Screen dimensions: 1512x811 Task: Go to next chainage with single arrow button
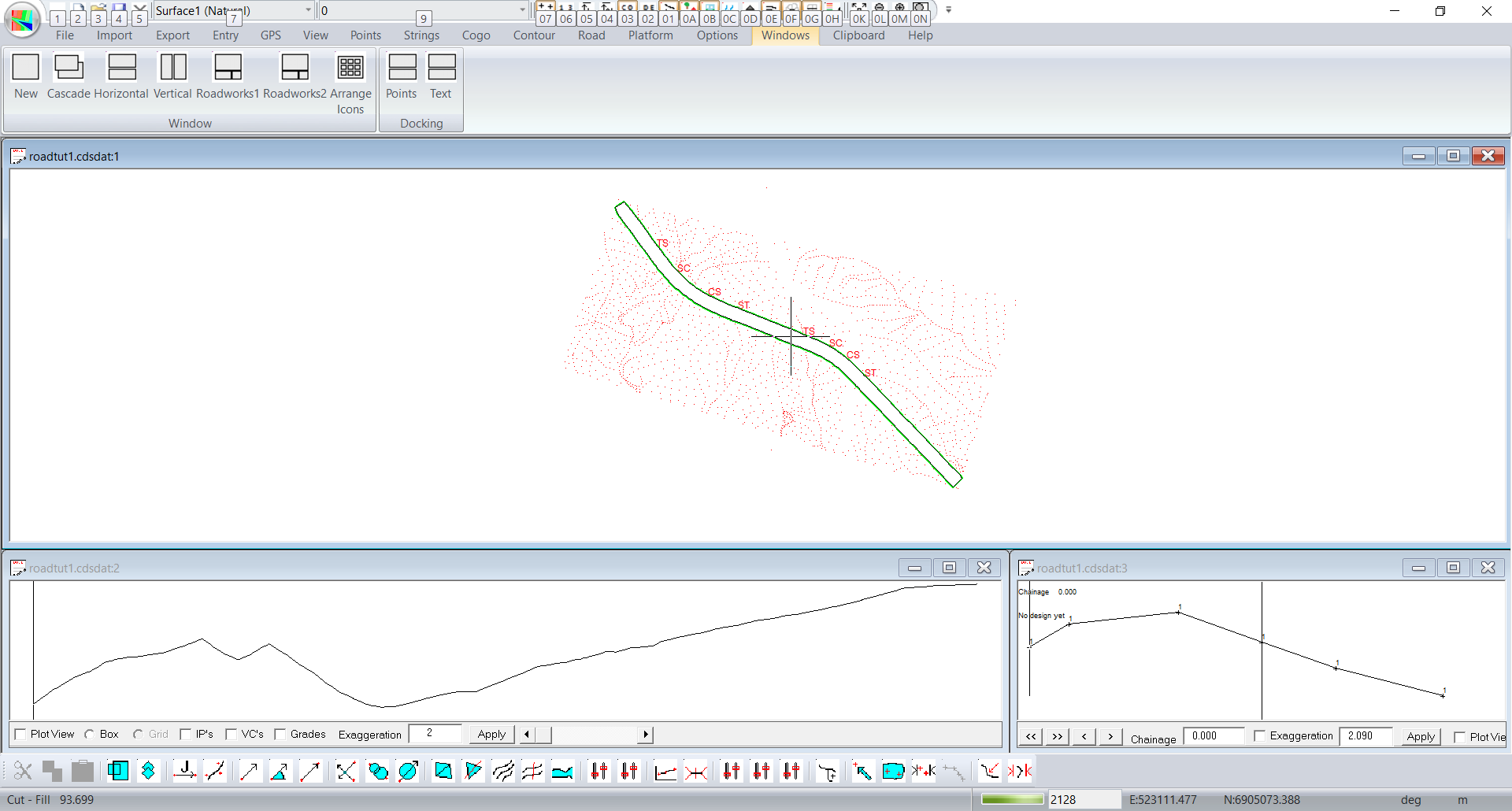click(1110, 737)
